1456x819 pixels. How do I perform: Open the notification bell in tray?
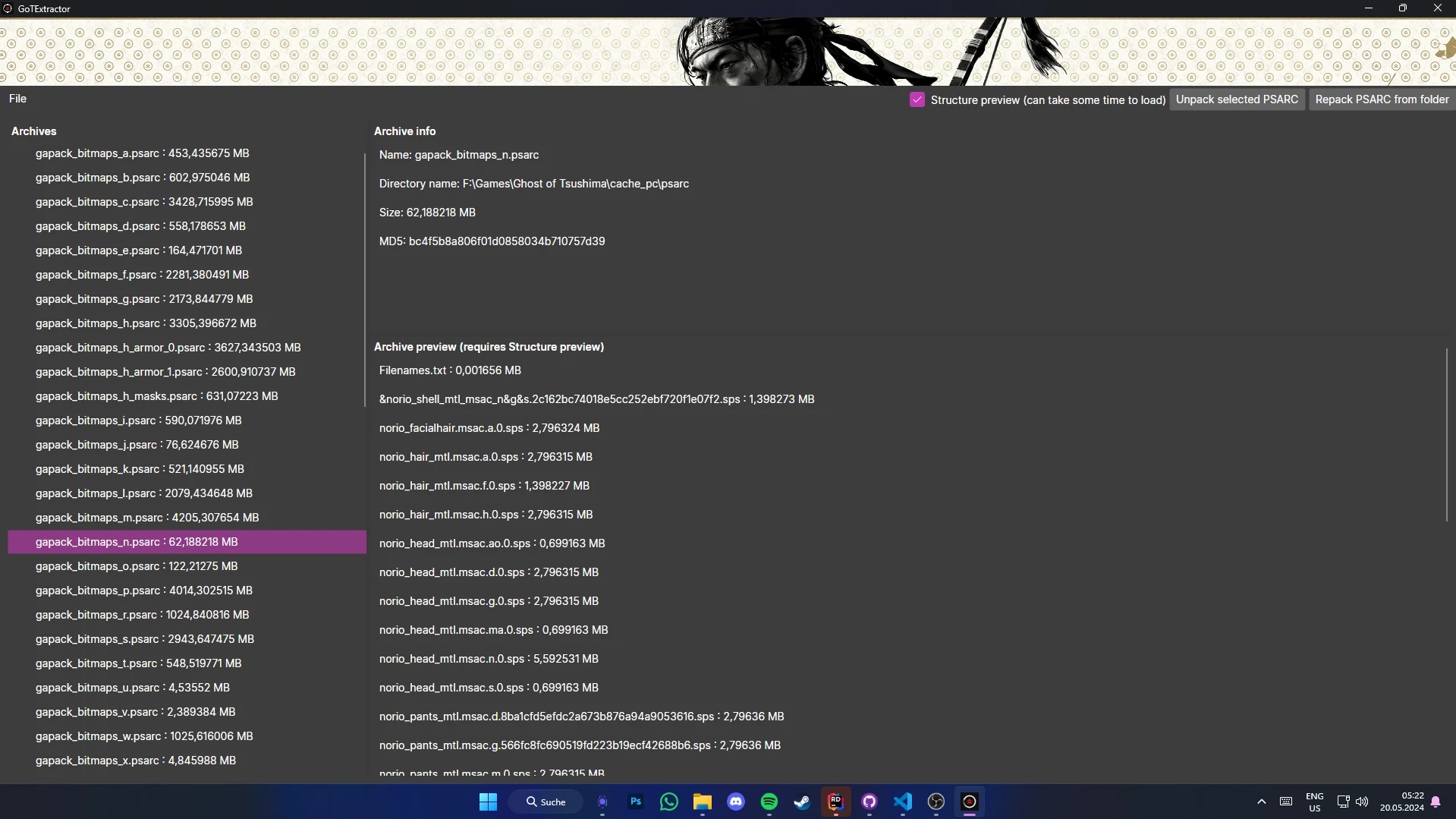click(x=1436, y=802)
